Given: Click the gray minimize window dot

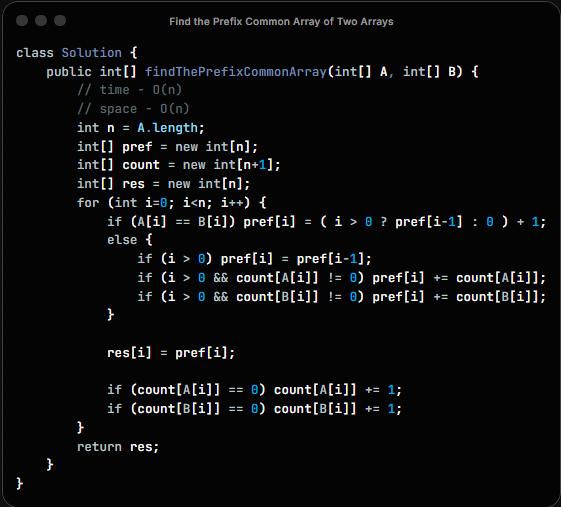Looking at the screenshot, I should coord(41,21).
